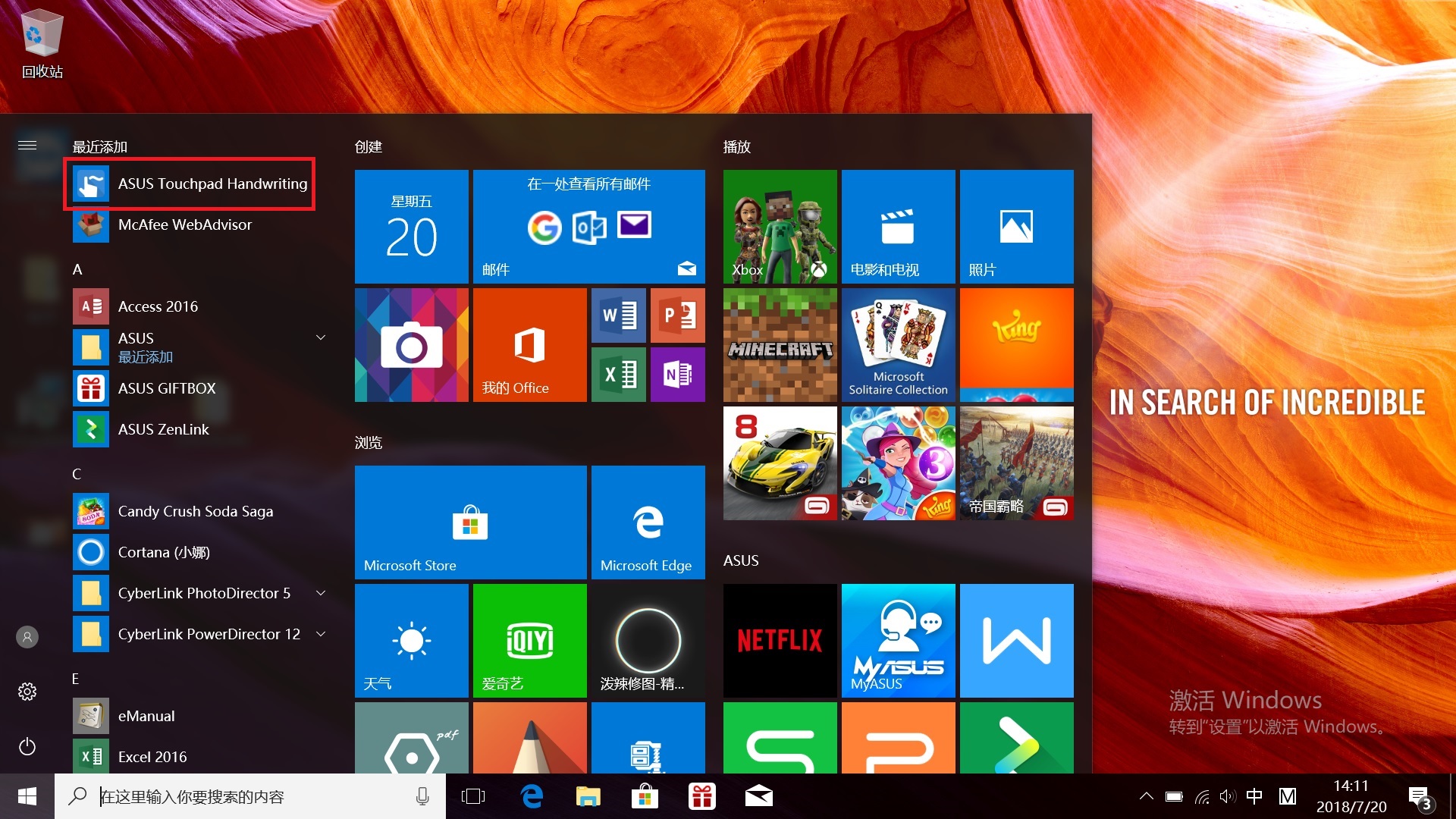Viewport: 1456px width, 819px height.
Task: Select the 浏览 group header
Action: tap(369, 443)
